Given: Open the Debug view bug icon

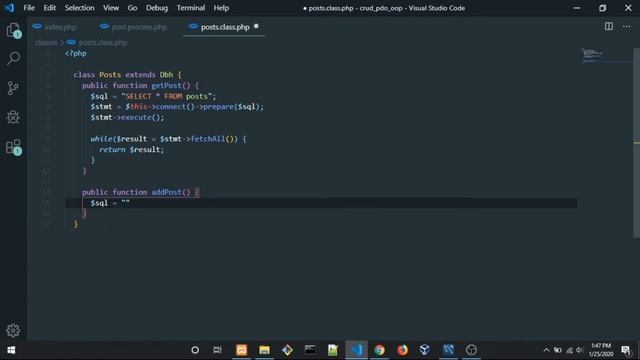Looking at the screenshot, I should [13, 117].
